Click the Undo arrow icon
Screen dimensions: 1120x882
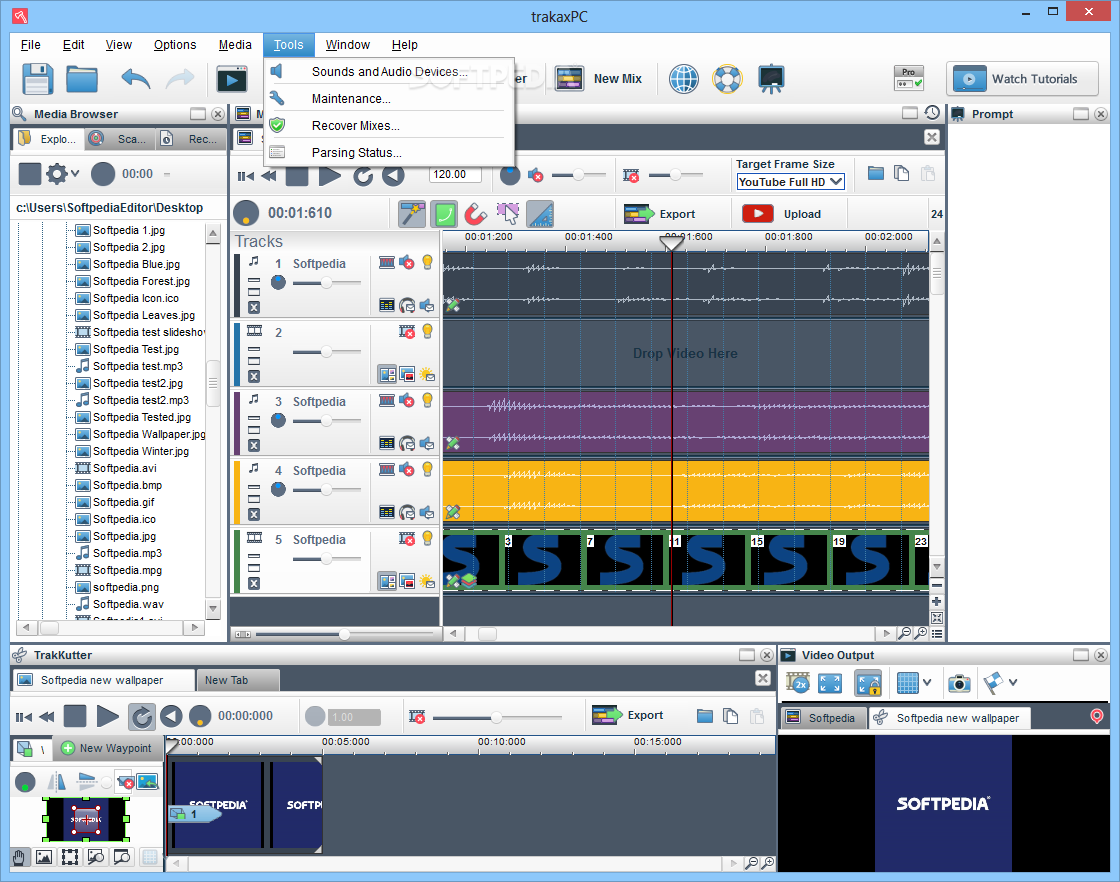point(135,79)
